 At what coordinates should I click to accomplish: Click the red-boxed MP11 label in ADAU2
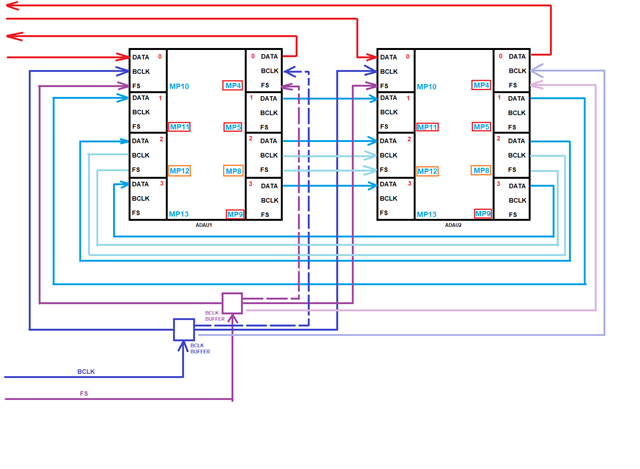(x=427, y=127)
